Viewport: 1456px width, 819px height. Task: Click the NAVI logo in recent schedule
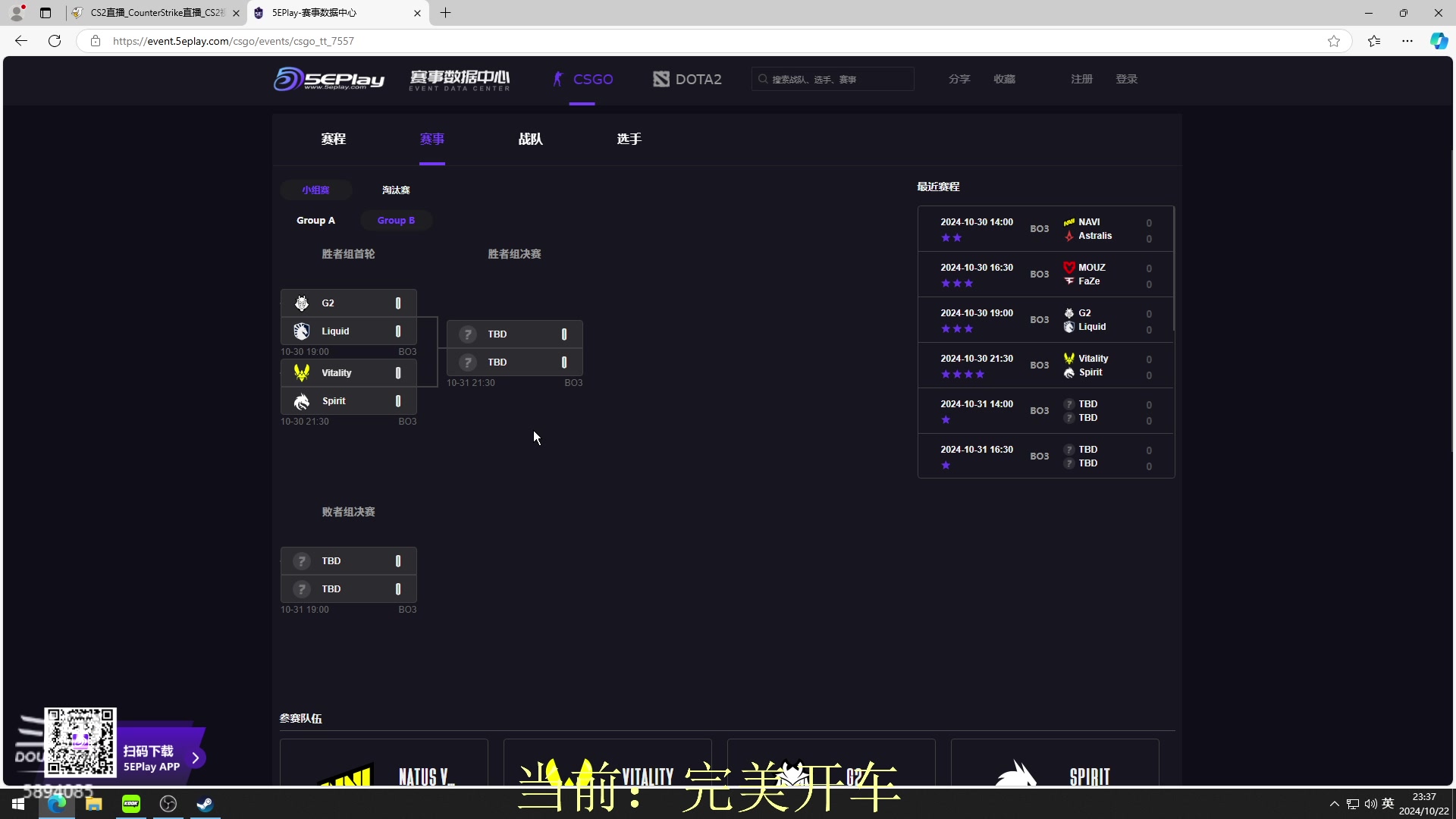click(x=1069, y=222)
